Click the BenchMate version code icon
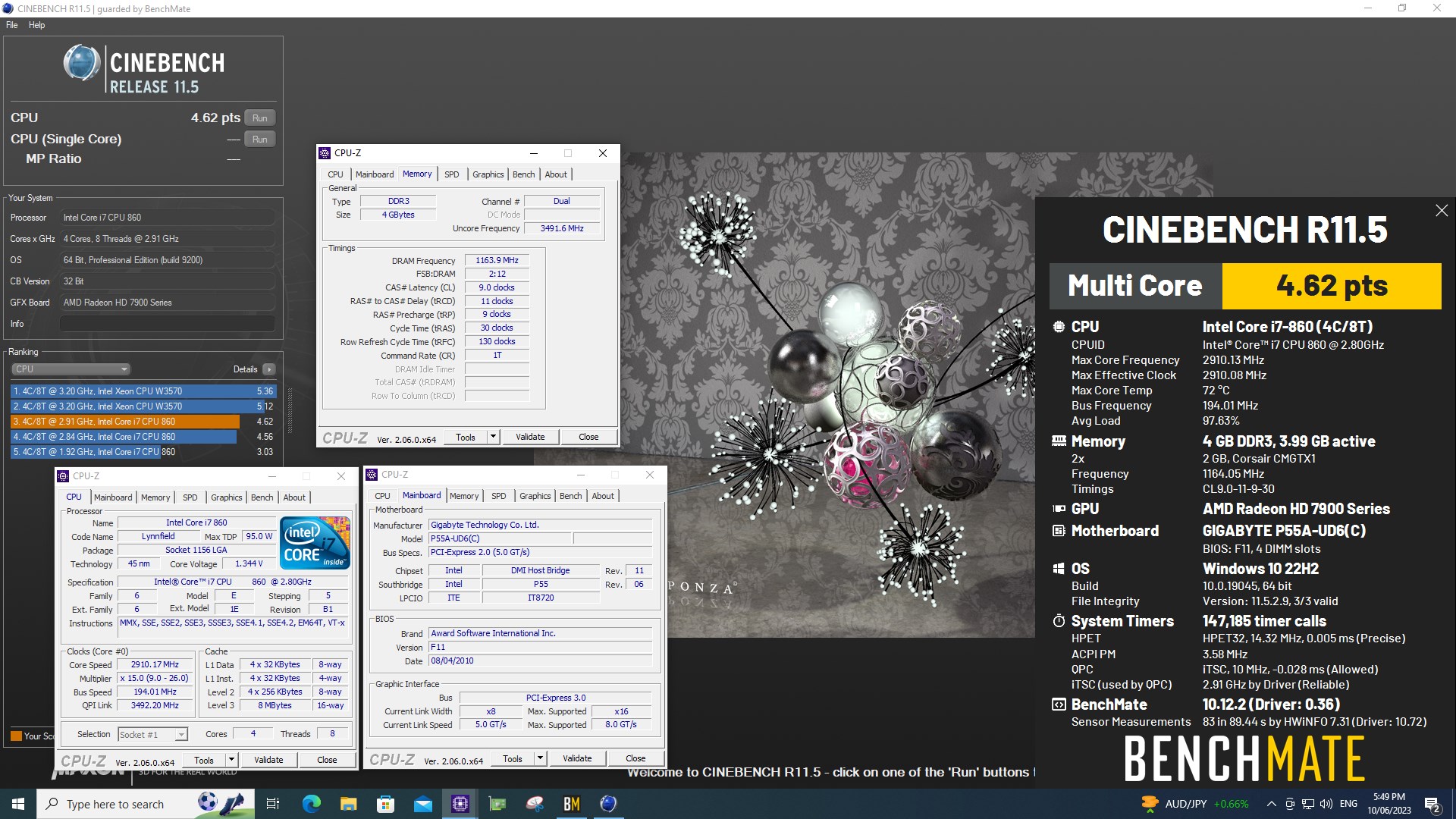 coord(1059,704)
